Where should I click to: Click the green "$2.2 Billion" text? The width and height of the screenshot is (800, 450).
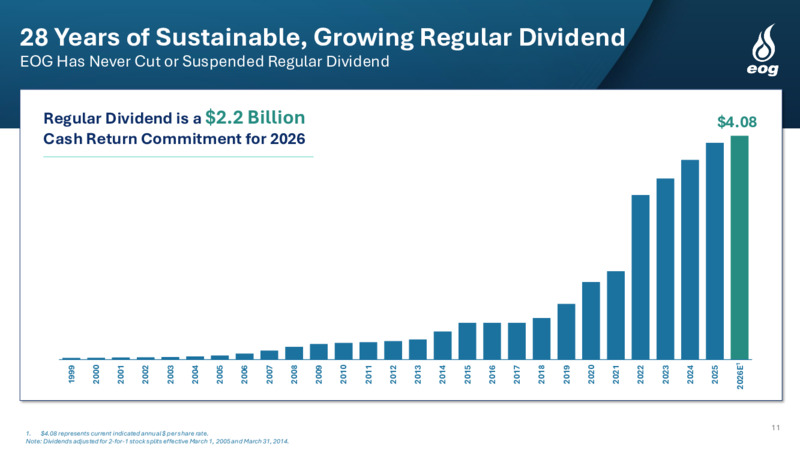(x=255, y=117)
